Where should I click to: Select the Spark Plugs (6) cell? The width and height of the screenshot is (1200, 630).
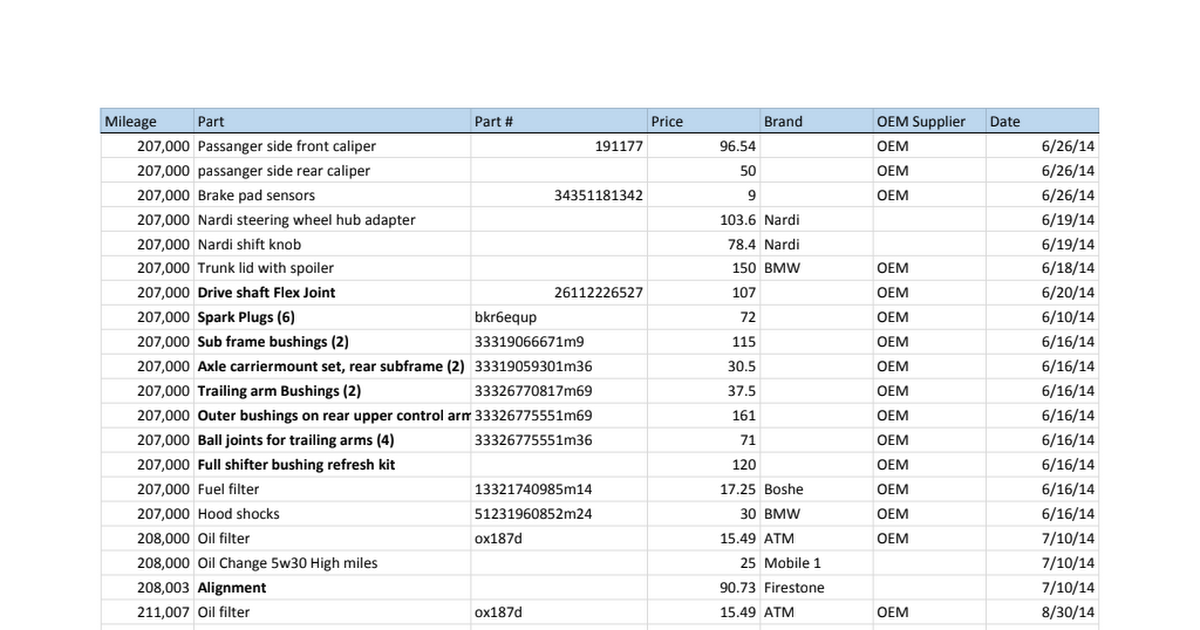click(332, 317)
